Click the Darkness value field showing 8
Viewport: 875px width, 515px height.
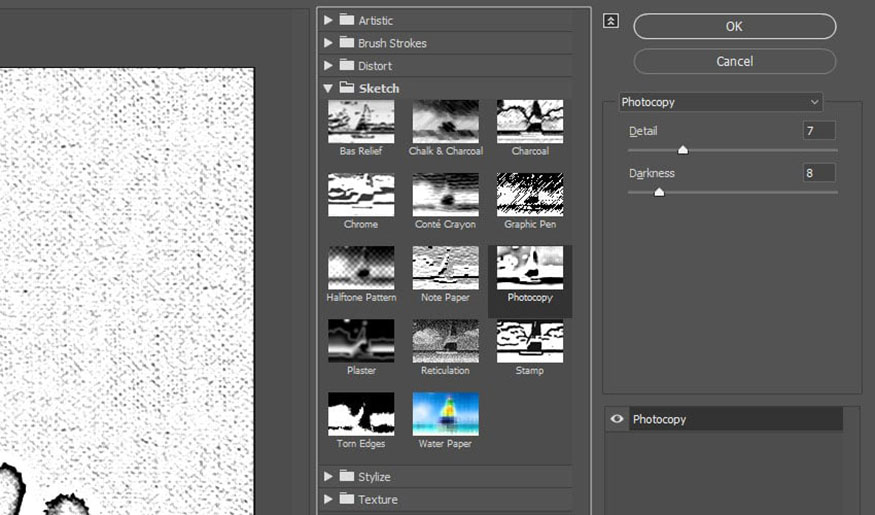point(819,173)
